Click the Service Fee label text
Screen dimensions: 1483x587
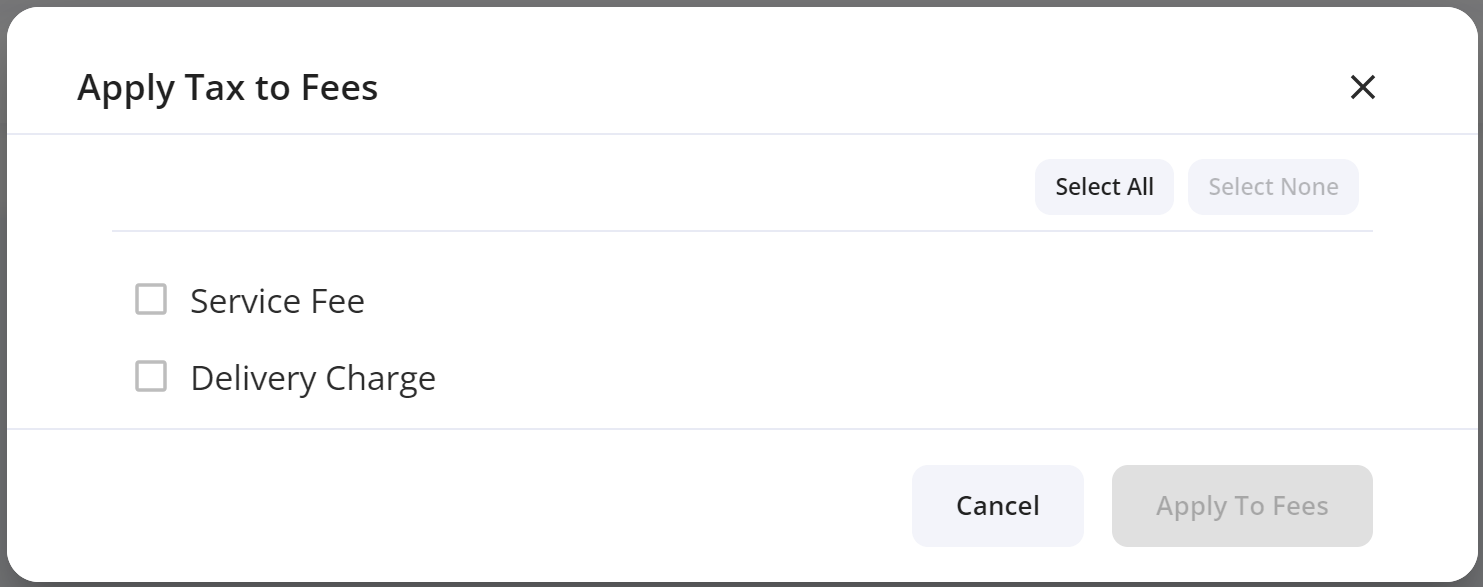277,301
